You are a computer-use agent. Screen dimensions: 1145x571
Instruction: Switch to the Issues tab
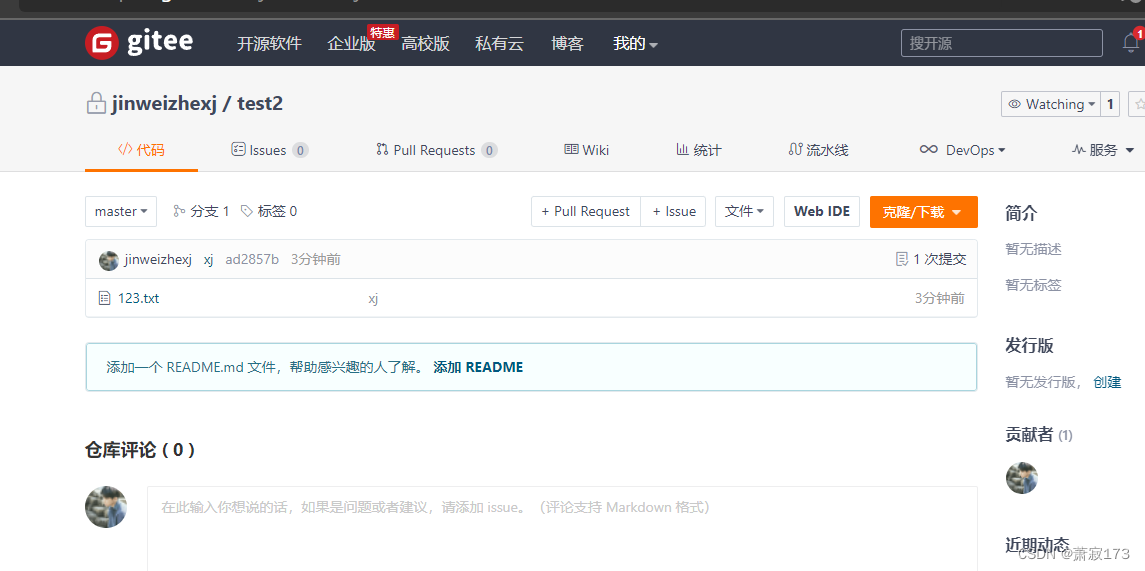point(269,150)
